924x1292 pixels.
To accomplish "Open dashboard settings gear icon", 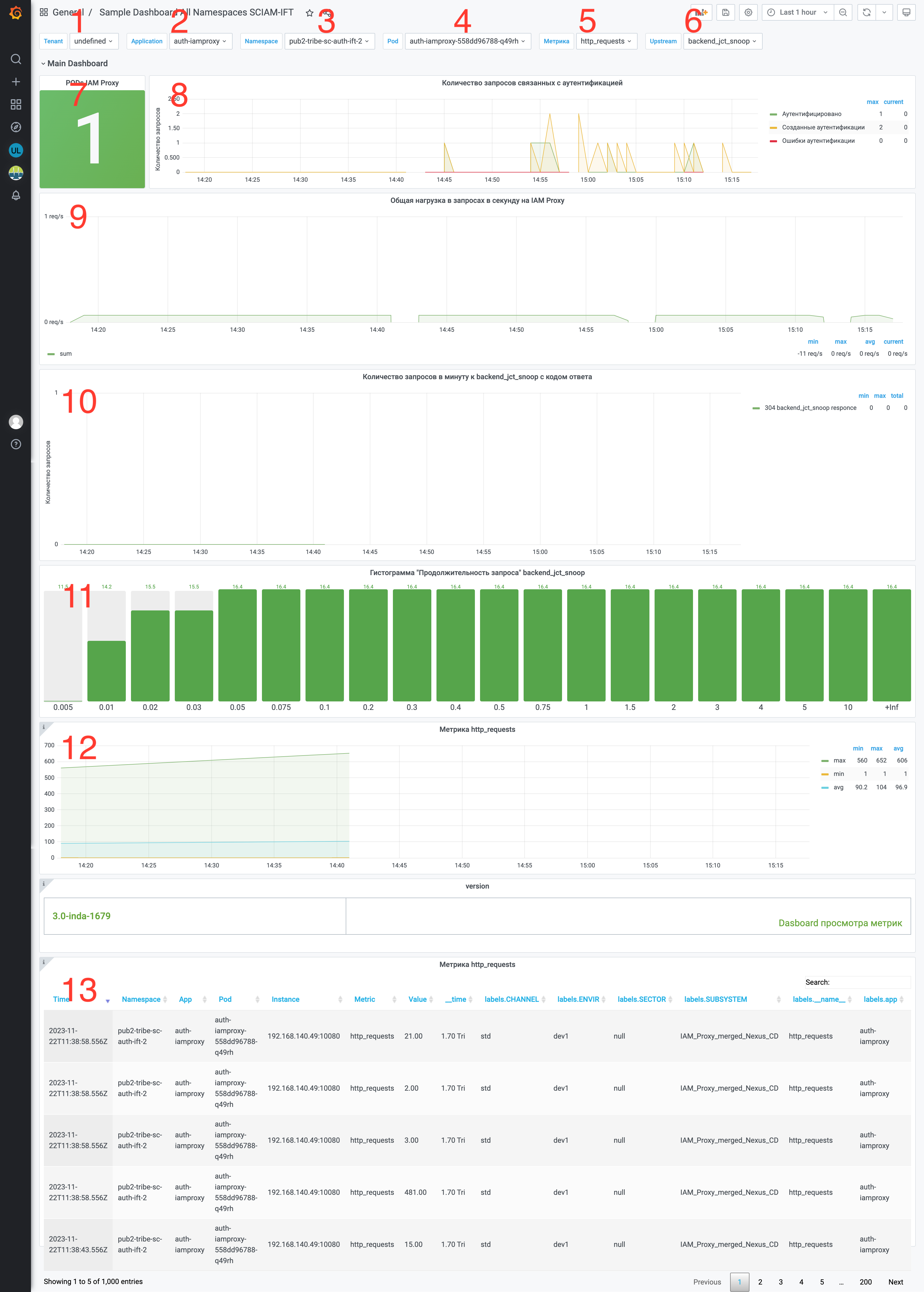I will (748, 13).
